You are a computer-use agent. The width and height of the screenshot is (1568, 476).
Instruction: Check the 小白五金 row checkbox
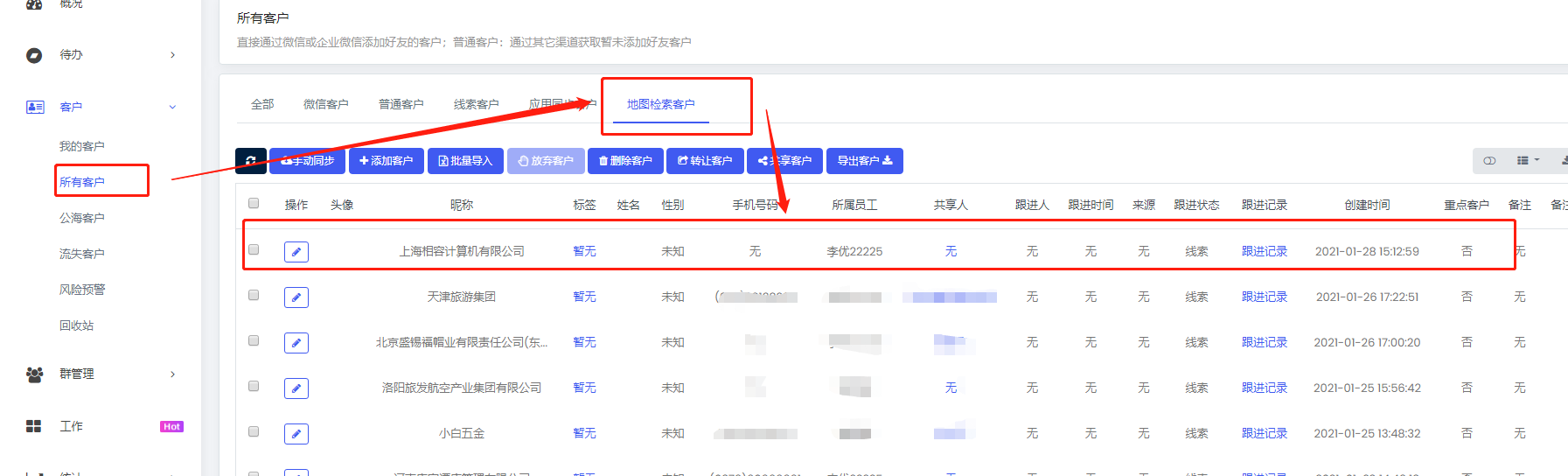pos(254,431)
